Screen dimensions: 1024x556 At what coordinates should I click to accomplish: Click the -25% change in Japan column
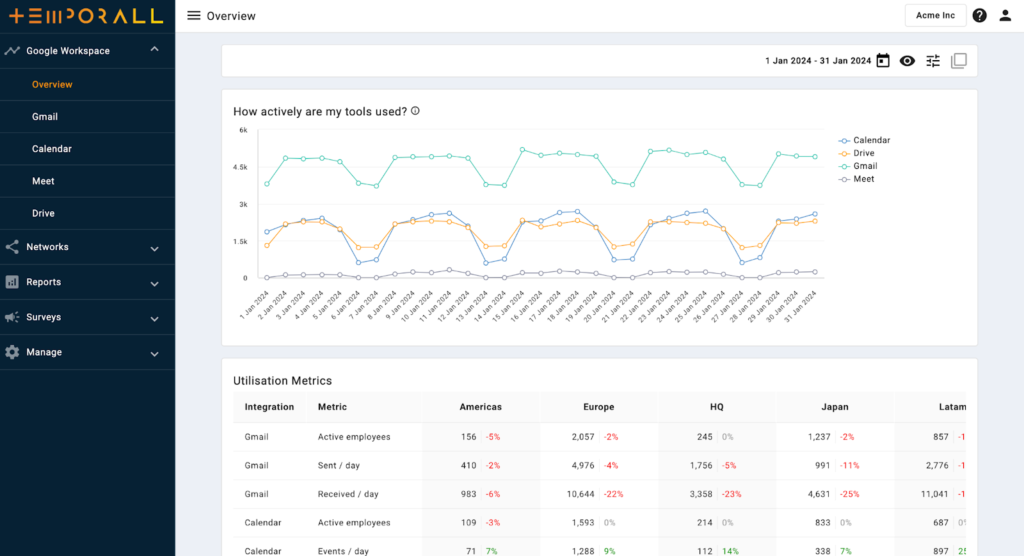[x=850, y=495]
